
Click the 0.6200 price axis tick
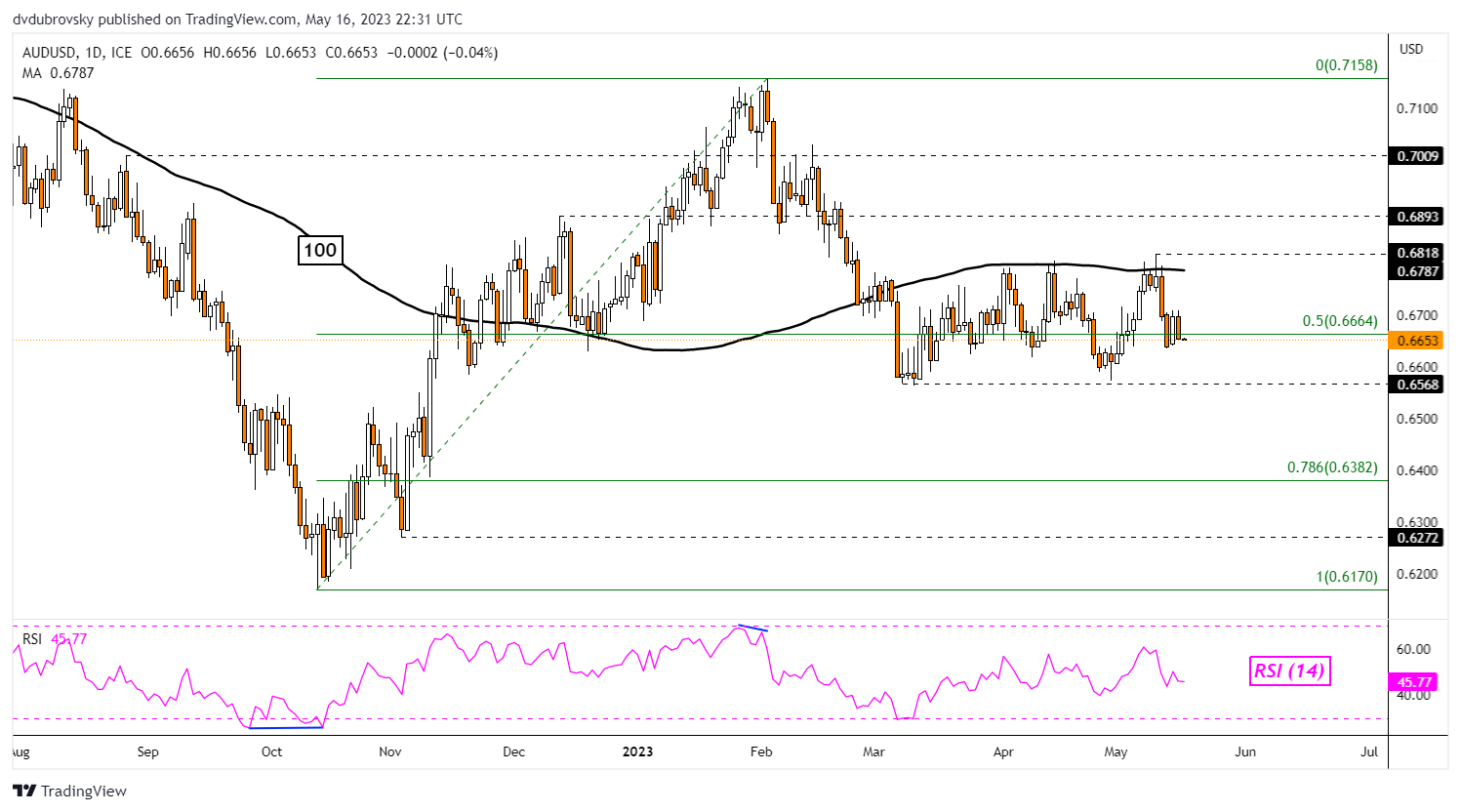pos(1416,574)
